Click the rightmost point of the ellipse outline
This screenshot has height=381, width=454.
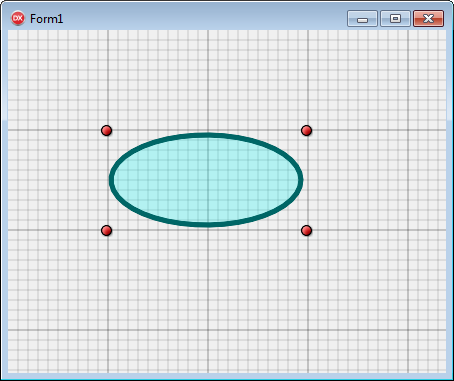[x=301, y=180]
